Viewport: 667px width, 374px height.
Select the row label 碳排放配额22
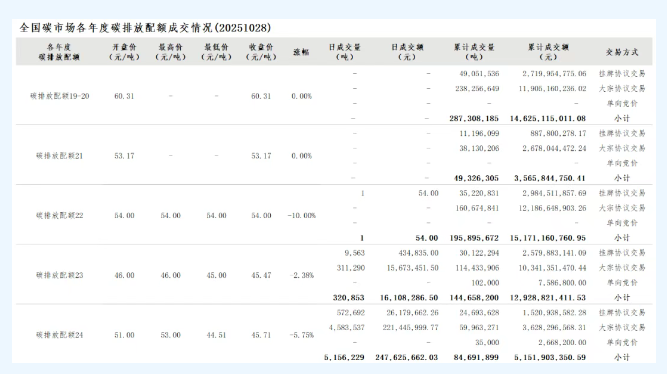click(x=60, y=215)
